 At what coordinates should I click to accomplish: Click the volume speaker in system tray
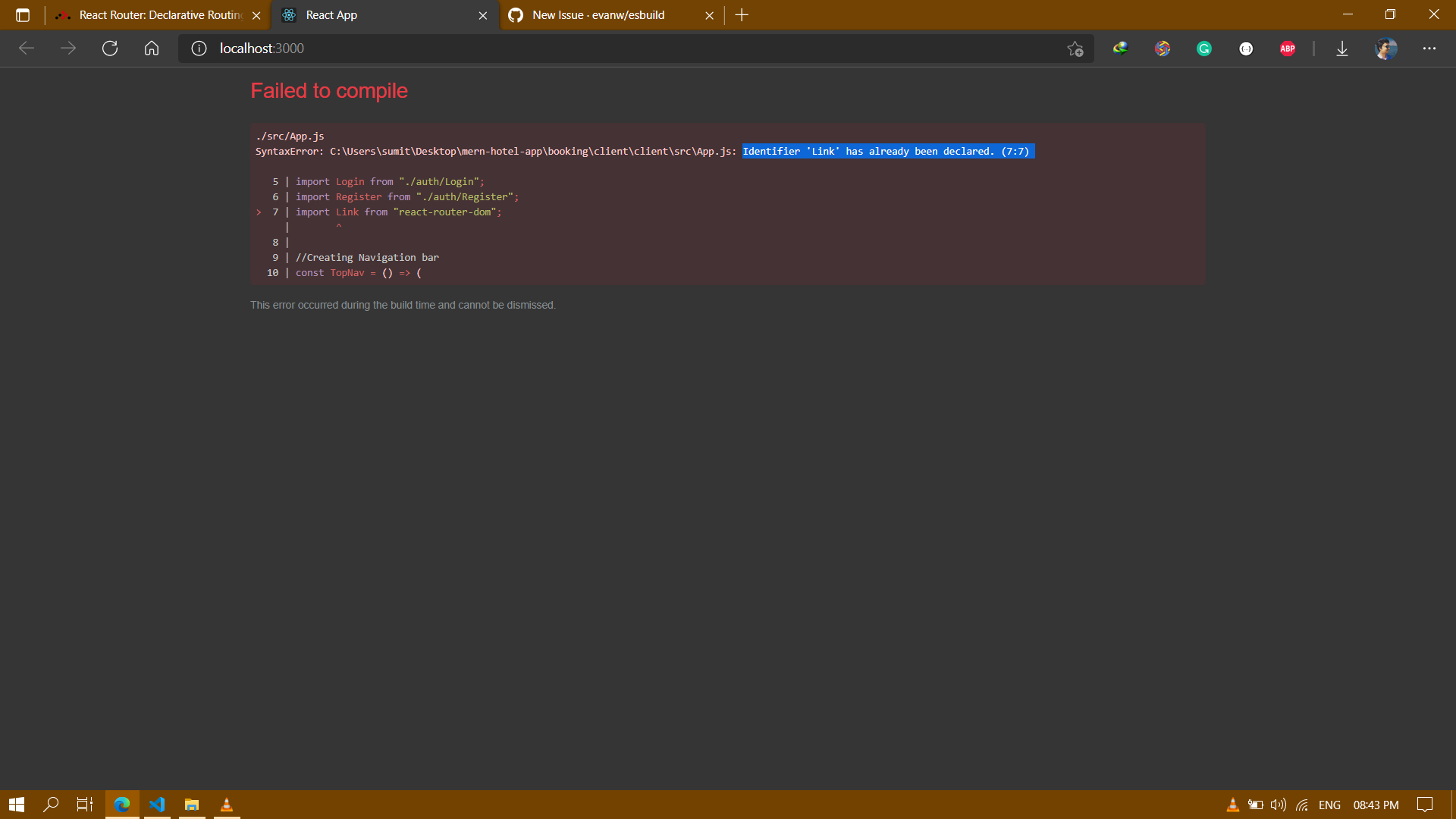pos(1279,805)
